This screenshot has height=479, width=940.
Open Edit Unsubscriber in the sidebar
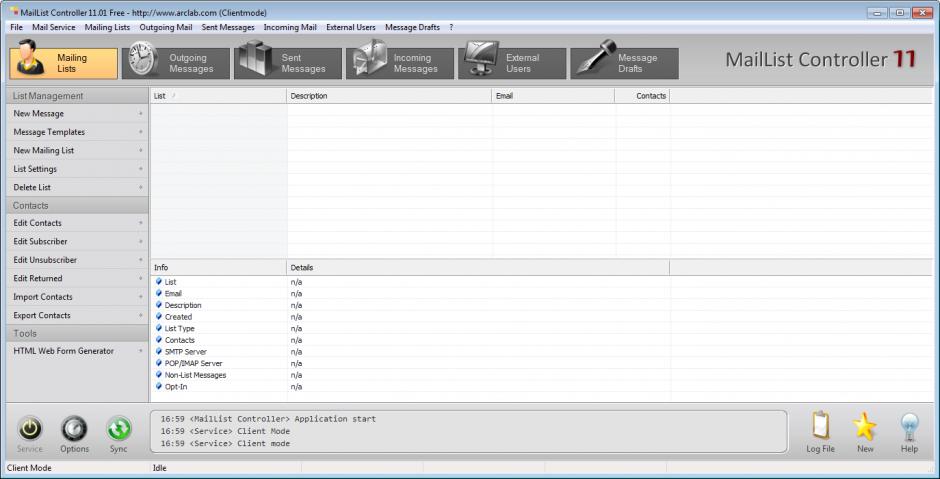[77, 260]
